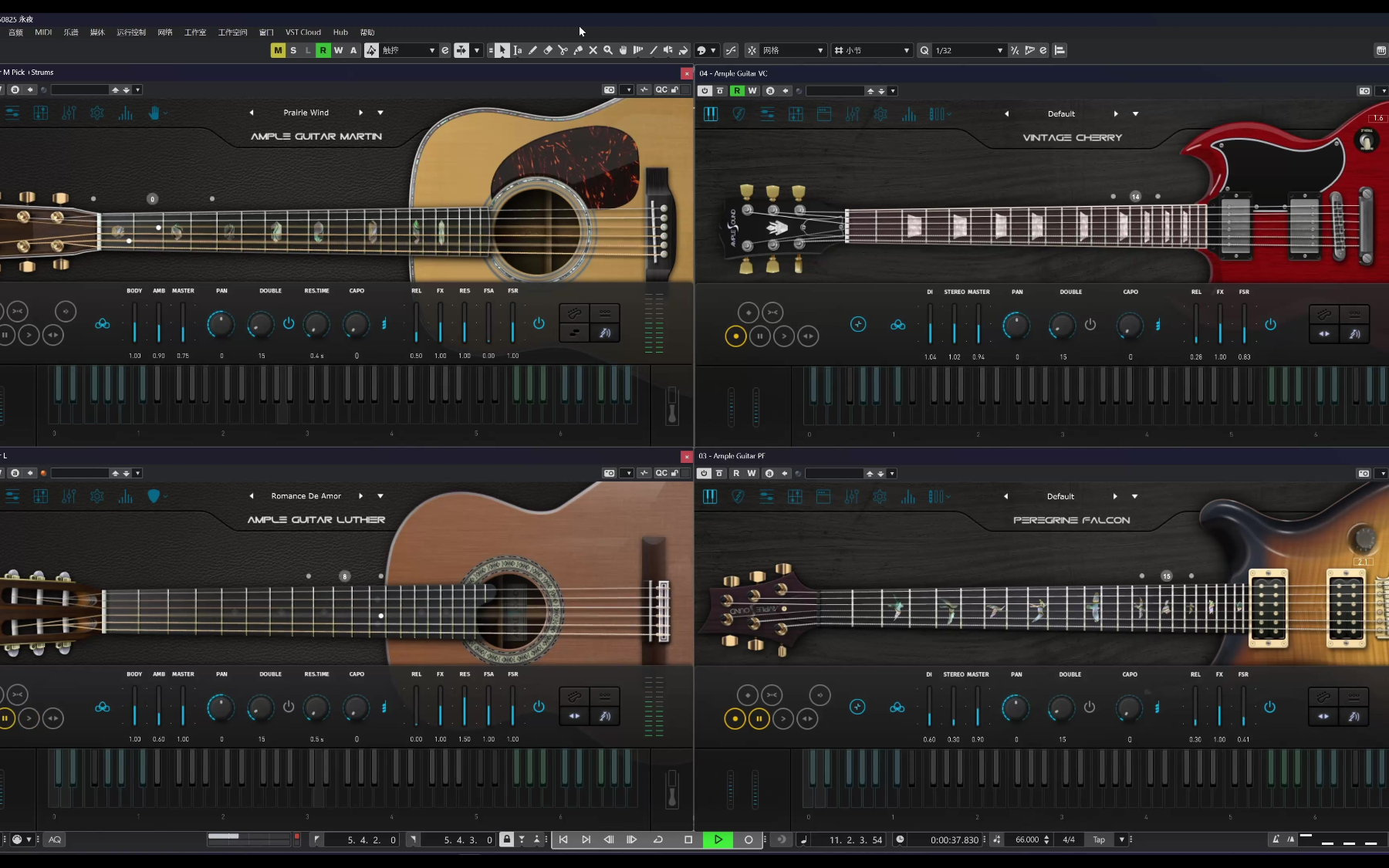Open Strummer panel icon in Vintage Cherry

pyautogui.click(x=738, y=114)
